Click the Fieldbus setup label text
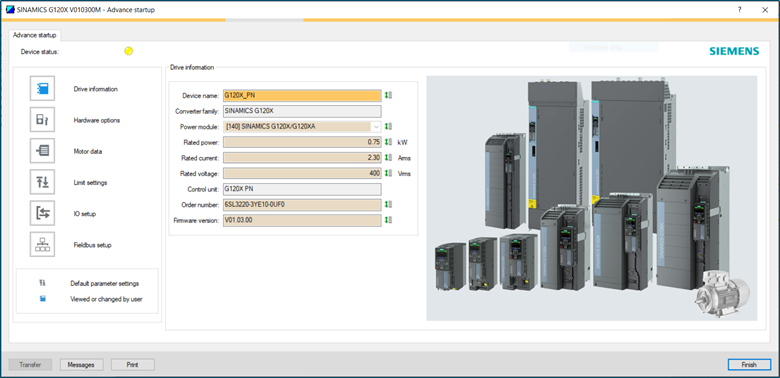This screenshot has height=378, width=780. (92, 245)
